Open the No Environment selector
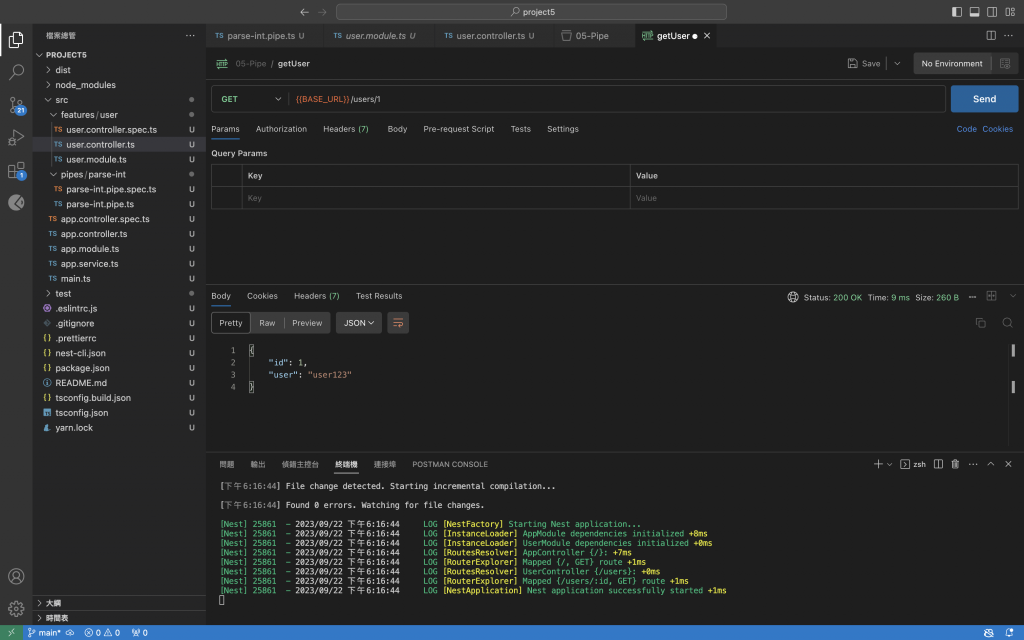The image size is (1024, 640). pos(952,63)
